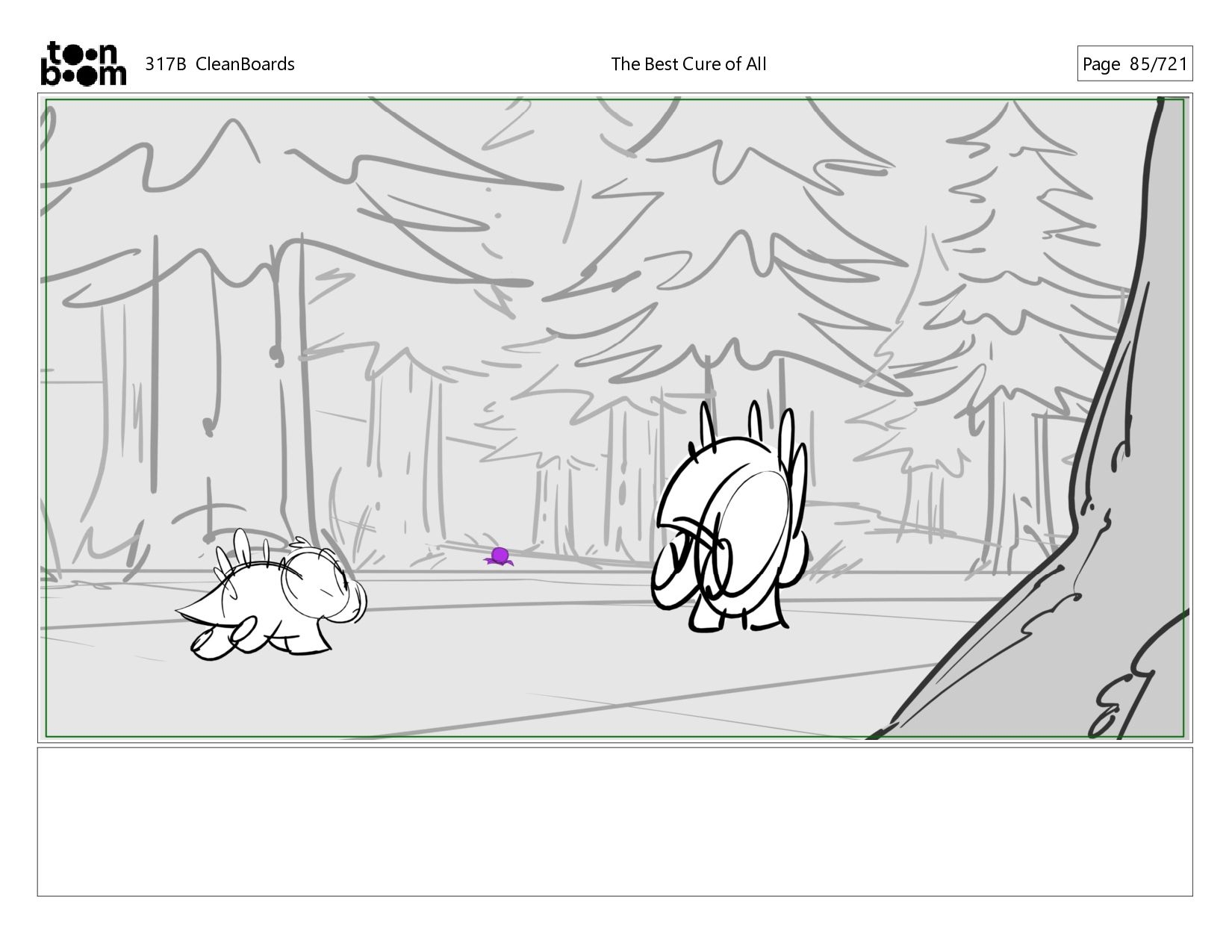This screenshot has width=1232, height=952.
Task: Select the '317B CleanBoards' header text
Action: (x=220, y=64)
